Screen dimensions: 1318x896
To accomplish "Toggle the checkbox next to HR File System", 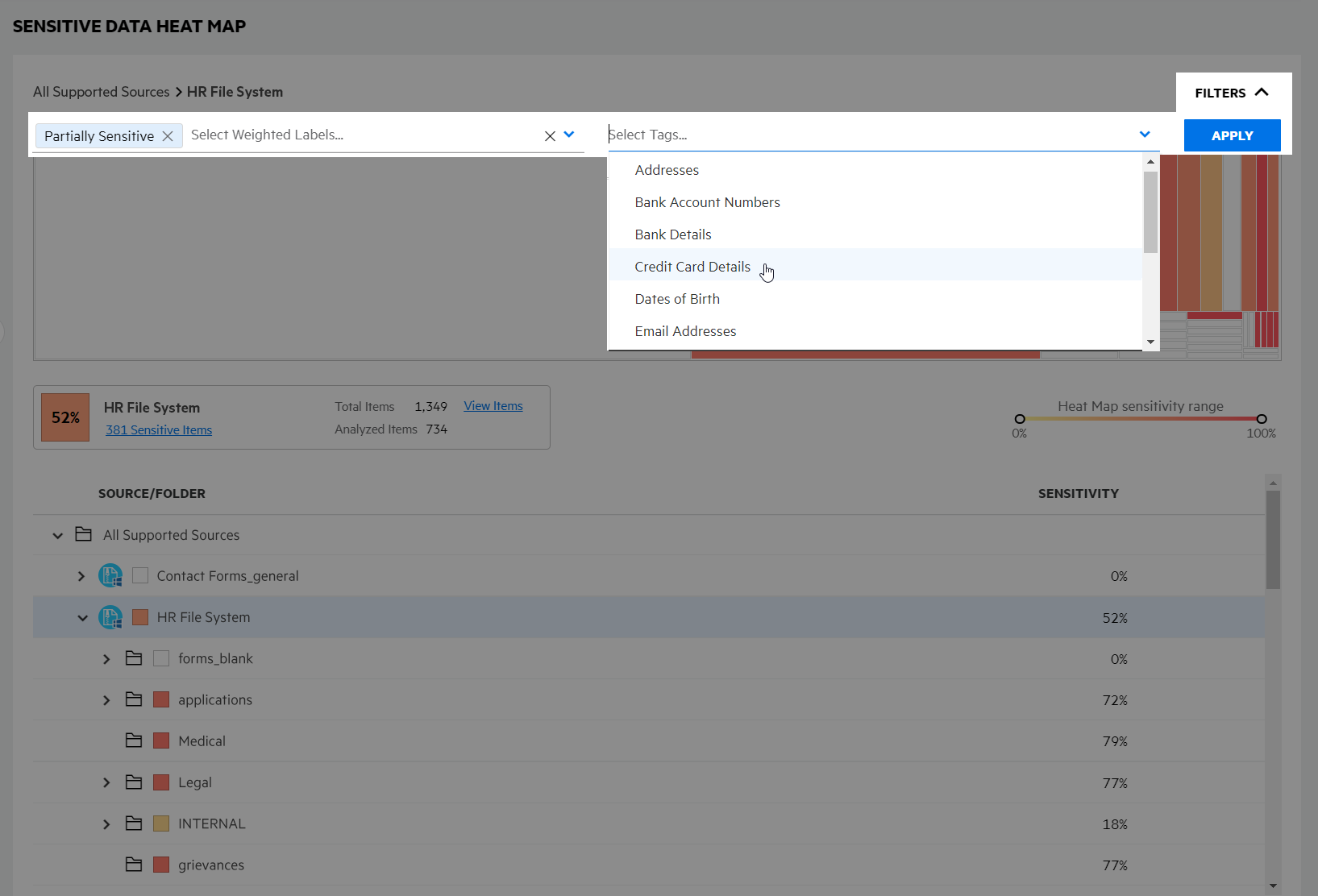I will pos(139,616).
